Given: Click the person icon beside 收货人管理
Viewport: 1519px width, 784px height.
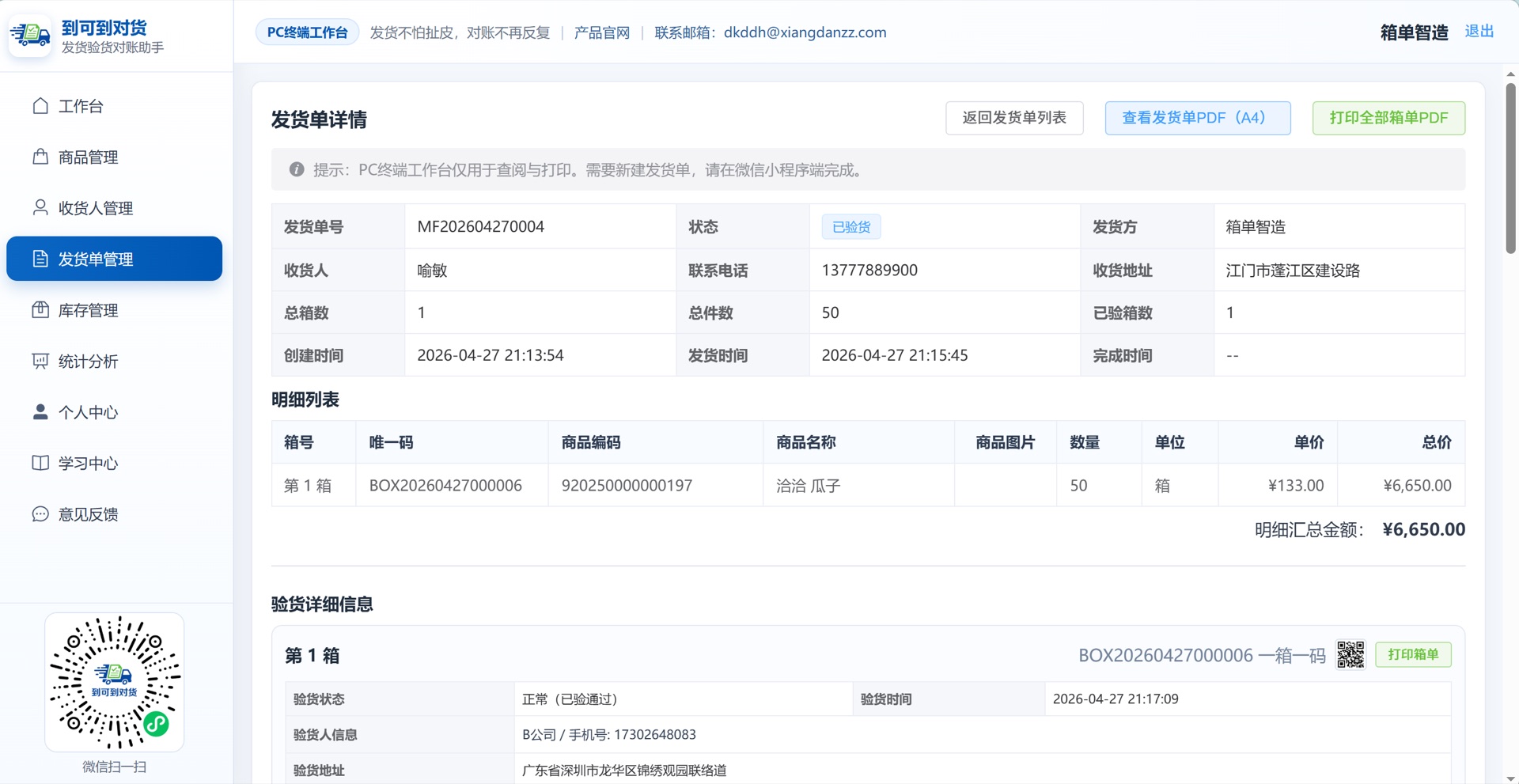Looking at the screenshot, I should click(x=40, y=207).
